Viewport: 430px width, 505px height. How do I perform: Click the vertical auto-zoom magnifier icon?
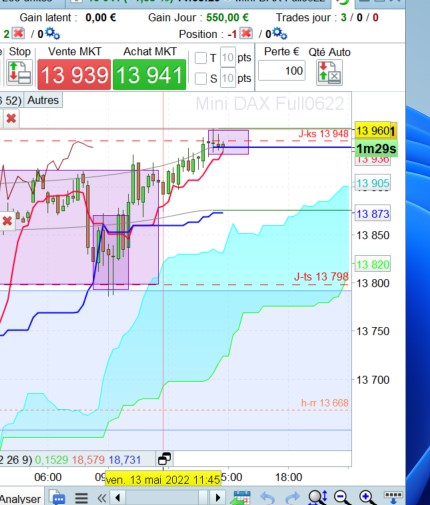click(317, 498)
